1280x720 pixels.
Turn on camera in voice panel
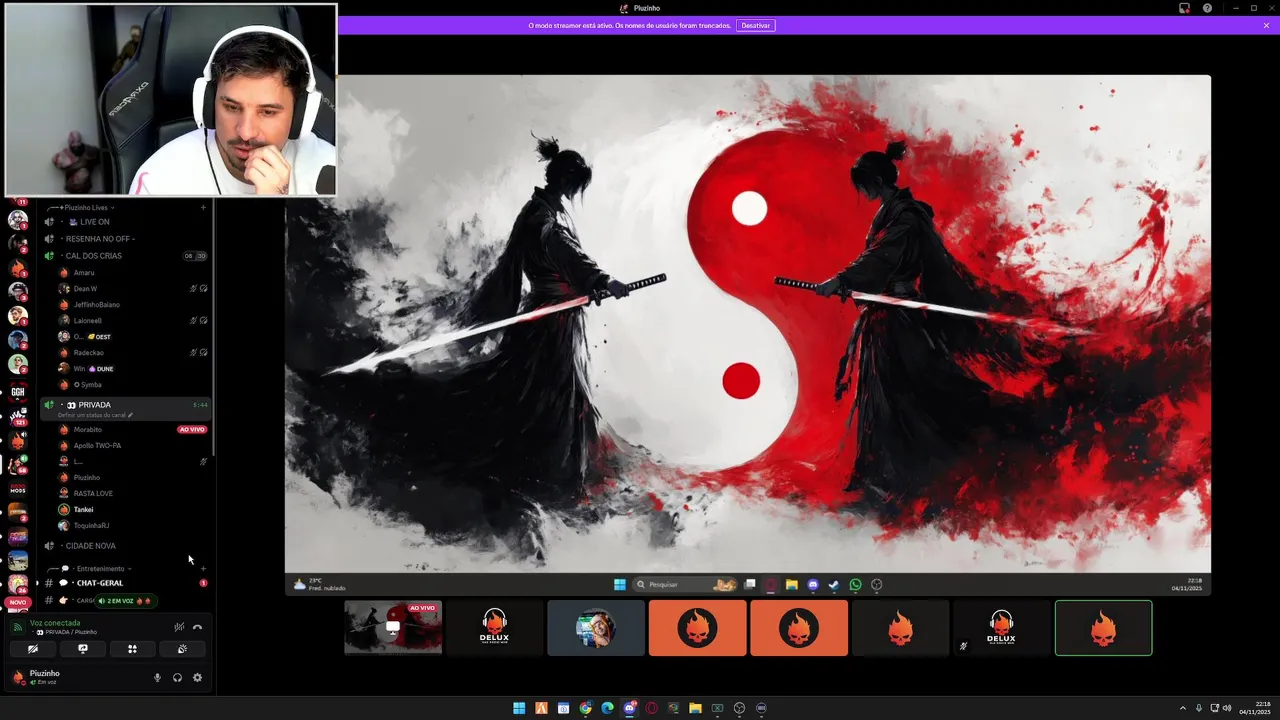33,649
